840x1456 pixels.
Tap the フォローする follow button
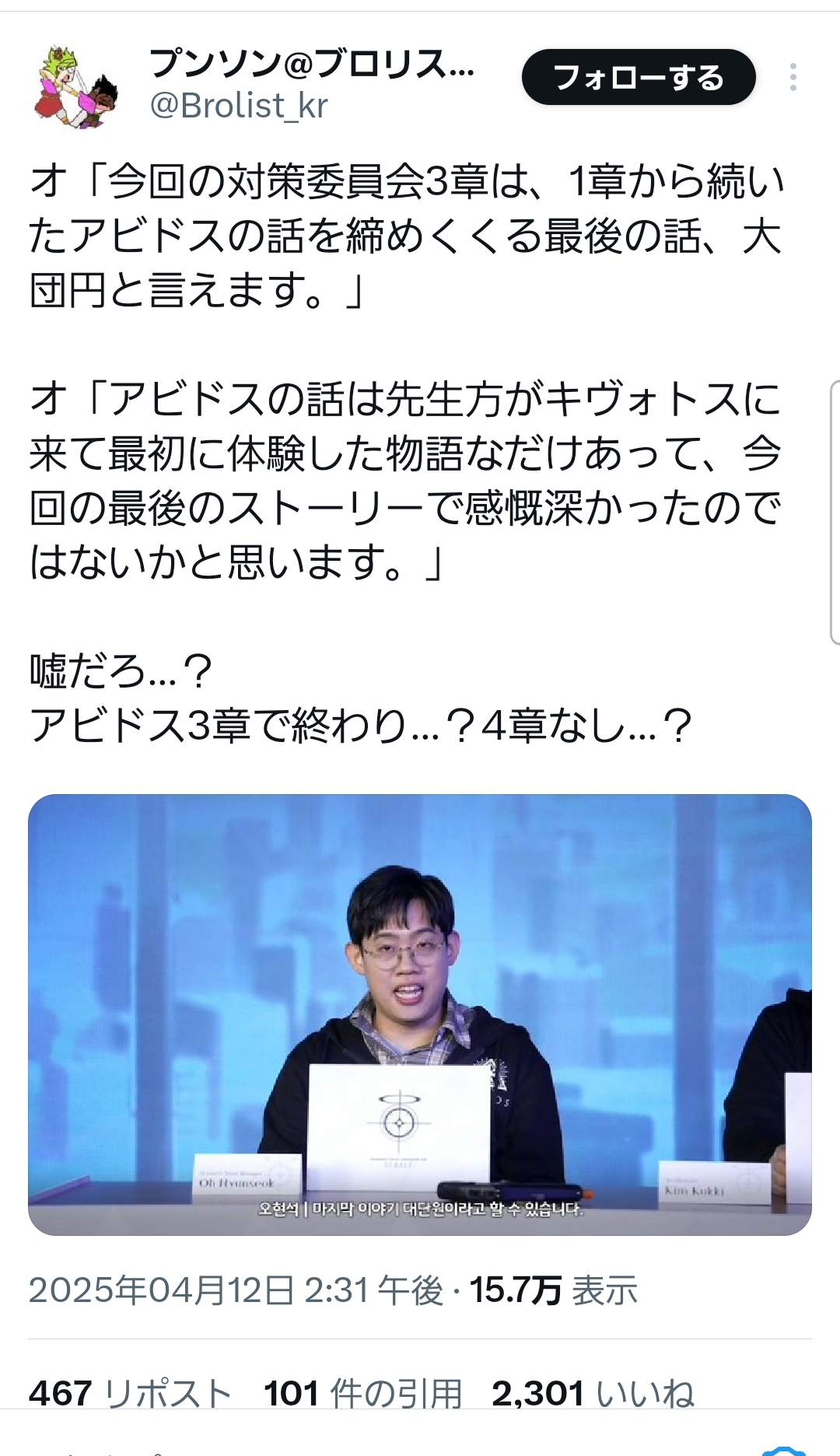(x=639, y=77)
